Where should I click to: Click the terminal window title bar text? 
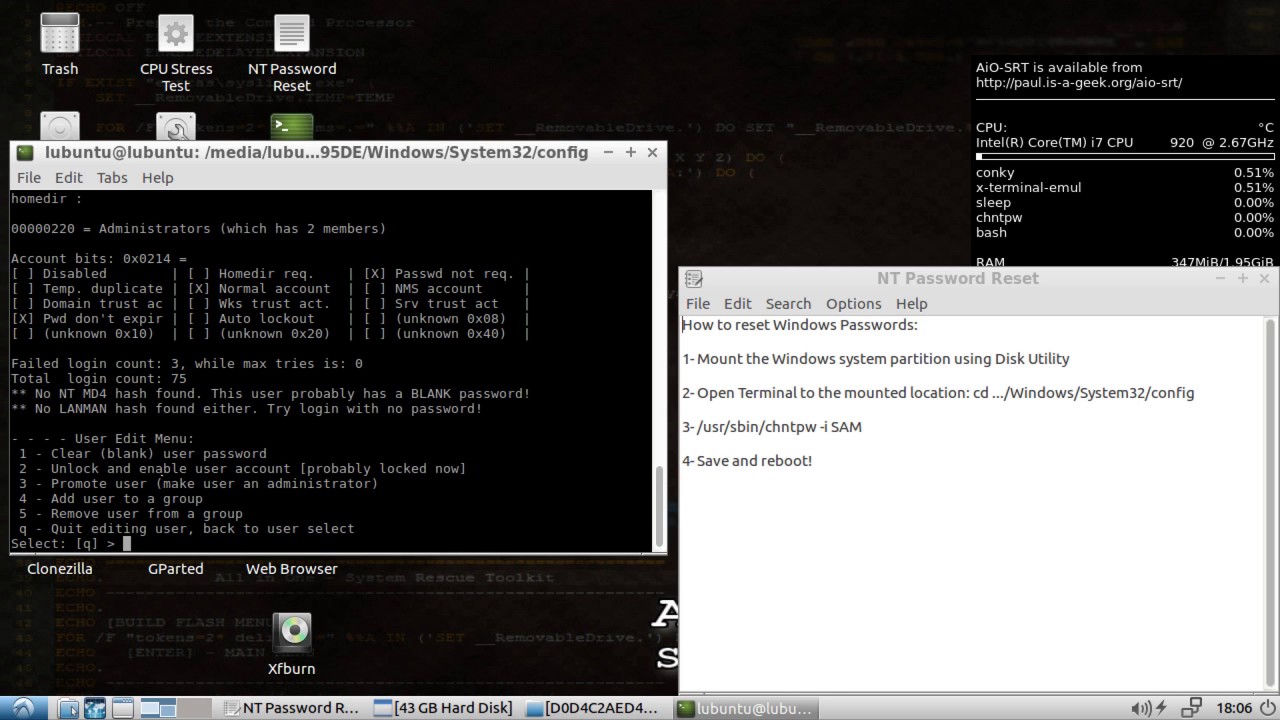(316, 153)
